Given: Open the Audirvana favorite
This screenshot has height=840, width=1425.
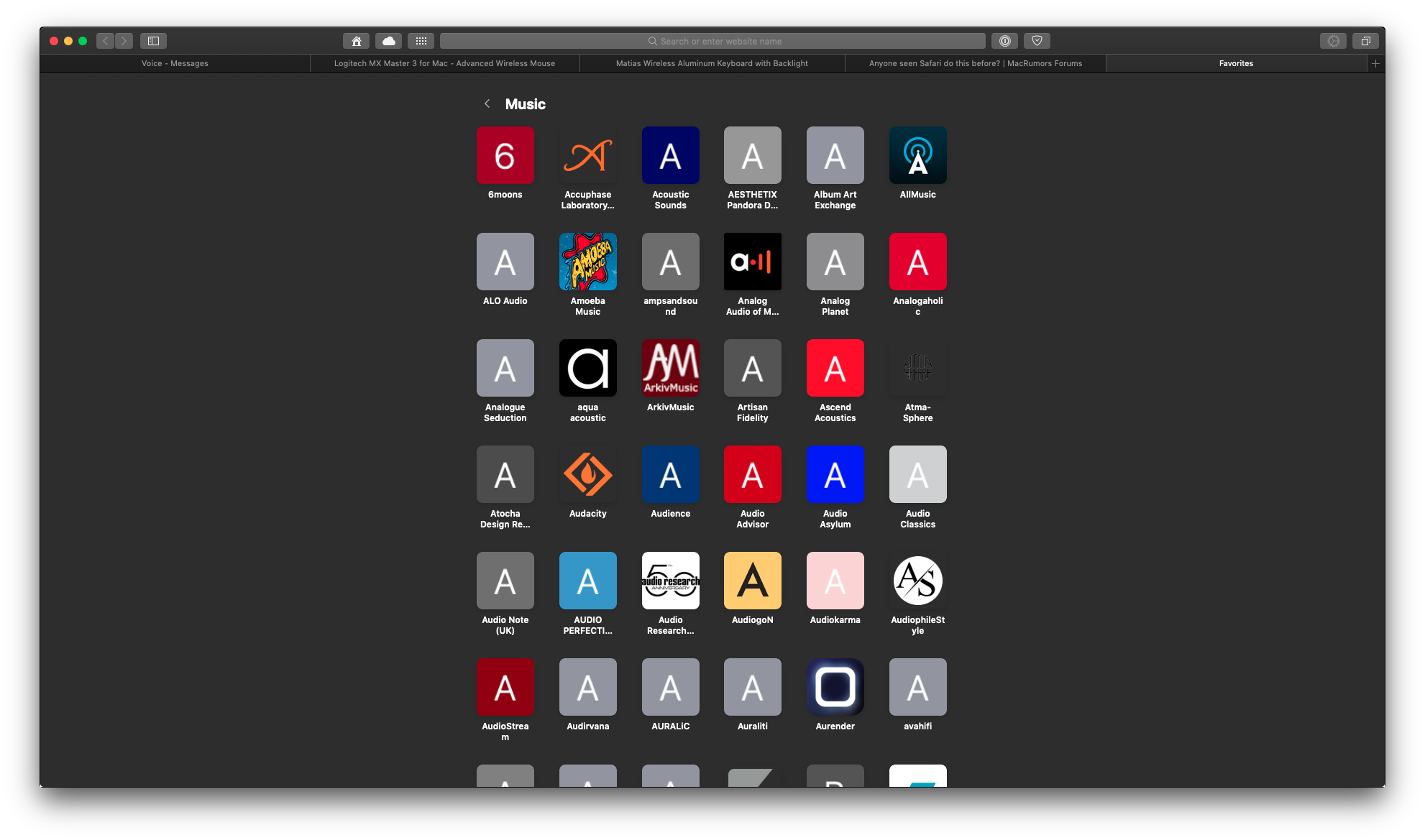Looking at the screenshot, I should click(587, 687).
